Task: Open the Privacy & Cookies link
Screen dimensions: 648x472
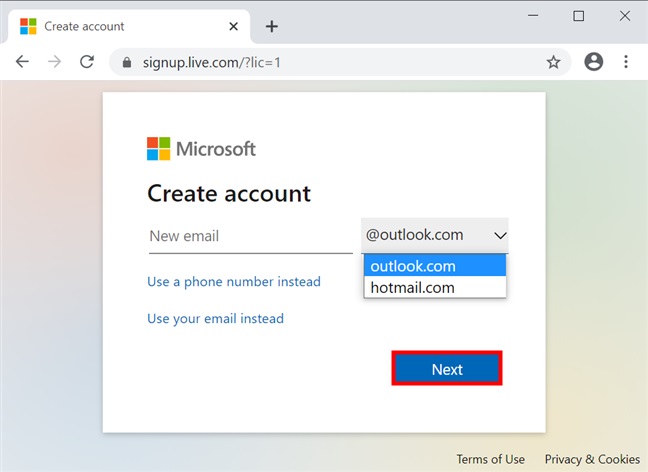Action: pos(592,459)
